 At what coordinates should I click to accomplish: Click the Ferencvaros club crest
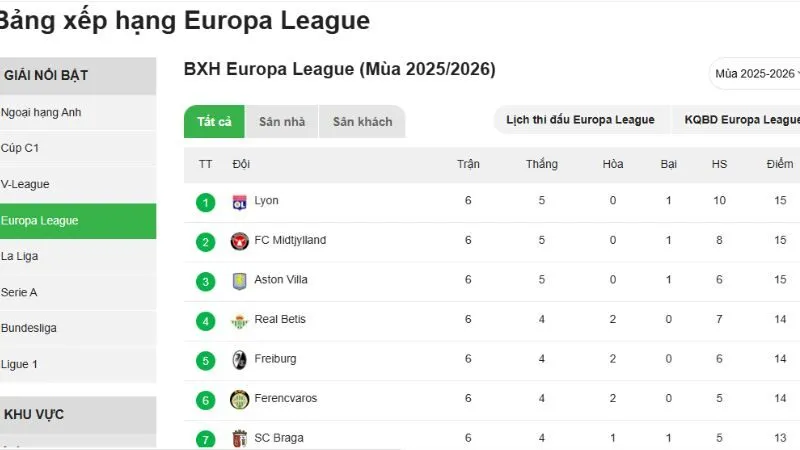pos(239,399)
